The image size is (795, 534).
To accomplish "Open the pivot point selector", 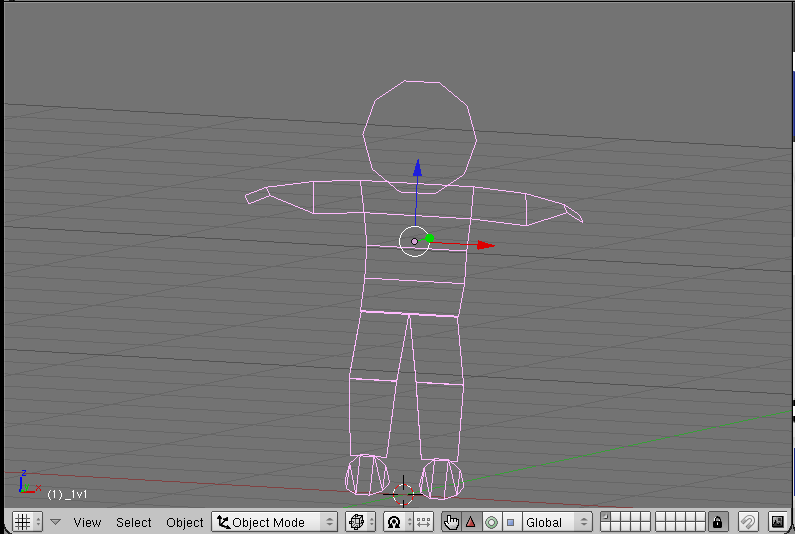I will point(399,522).
